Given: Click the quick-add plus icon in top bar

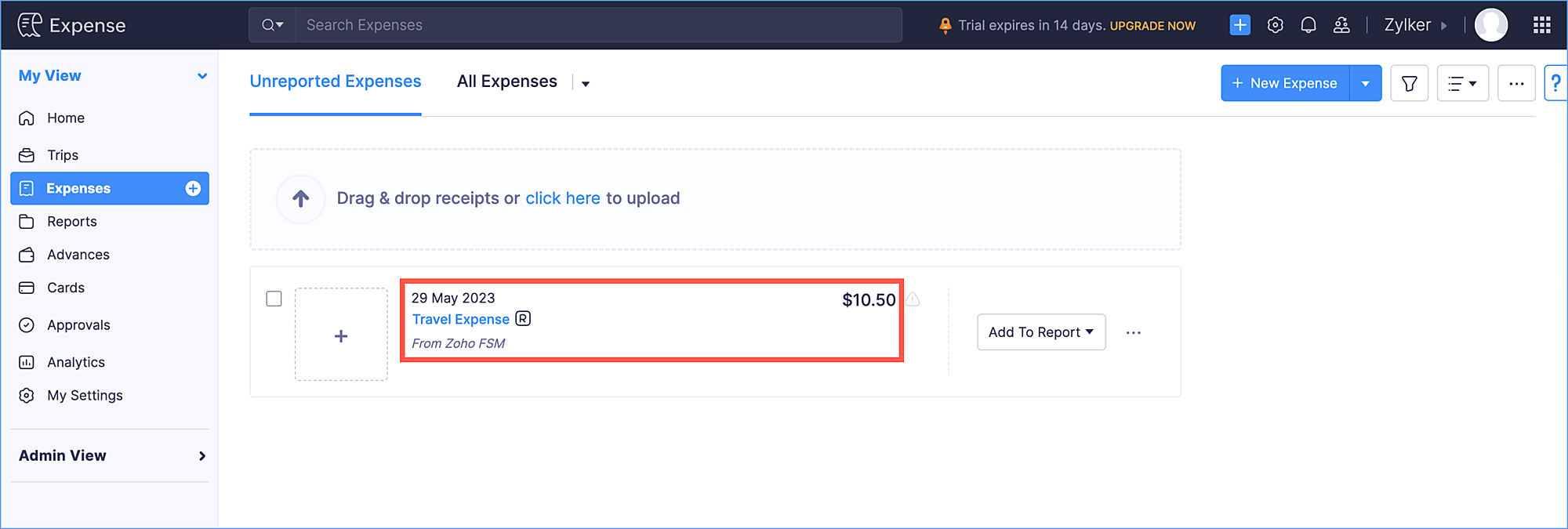Looking at the screenshot, I should coord(1240,25).
